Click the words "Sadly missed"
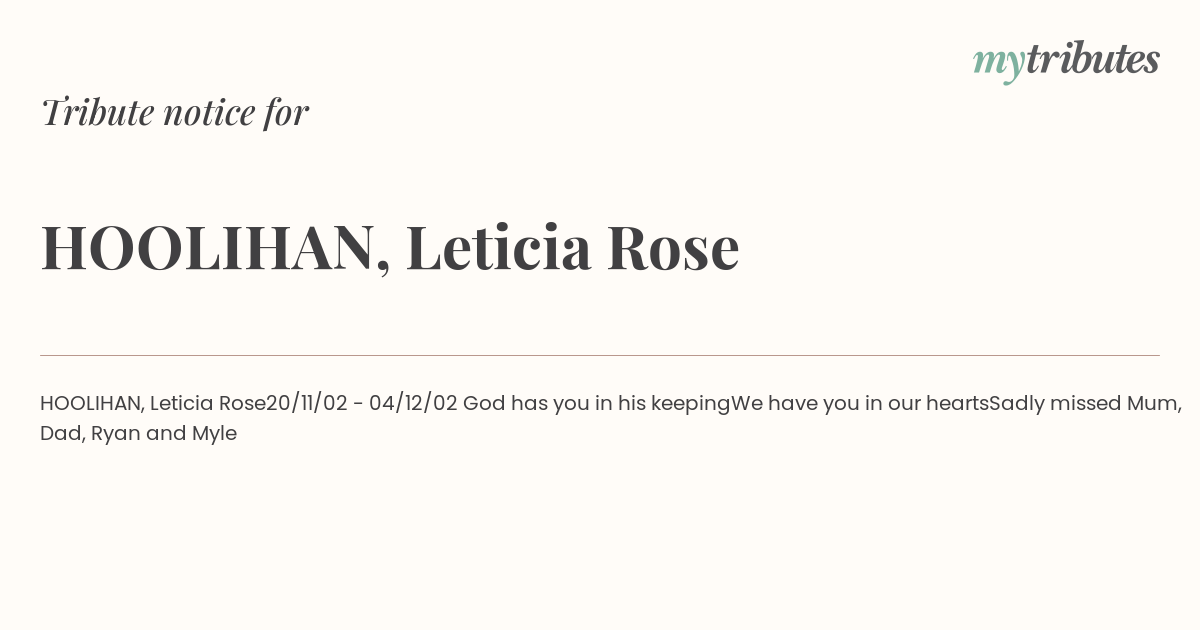This screenshot has width=1200, height=630. [1055, 404]
